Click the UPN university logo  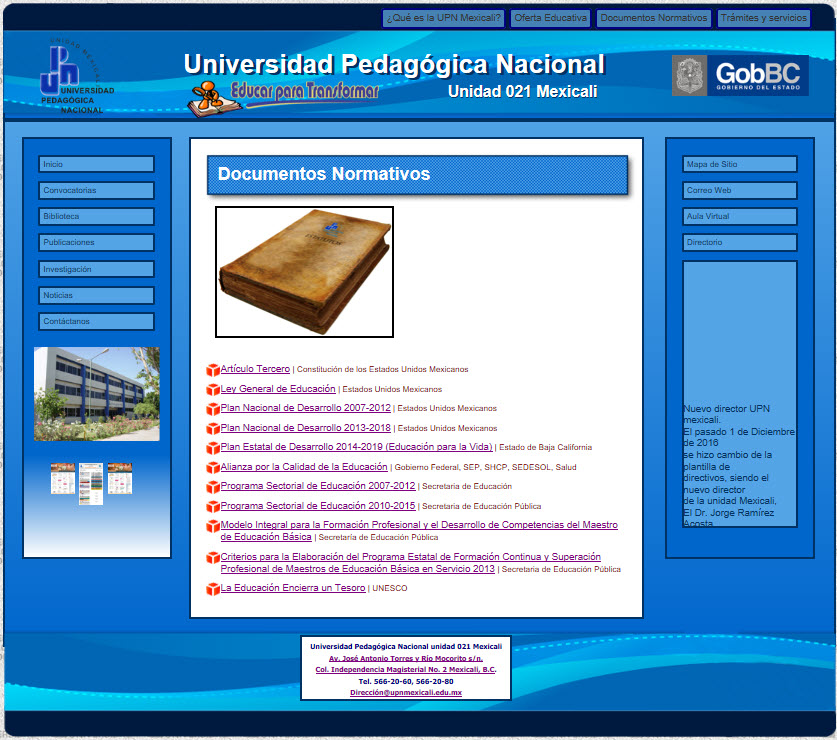click(x=76, y=75)
